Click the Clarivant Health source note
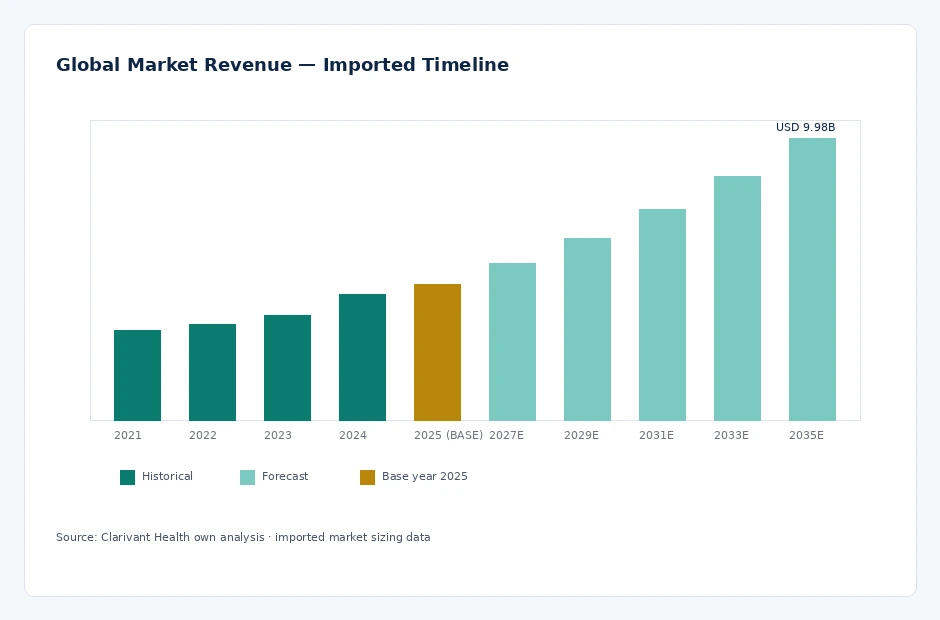Viewport: 940px width, 620px height. coord(243,537)
